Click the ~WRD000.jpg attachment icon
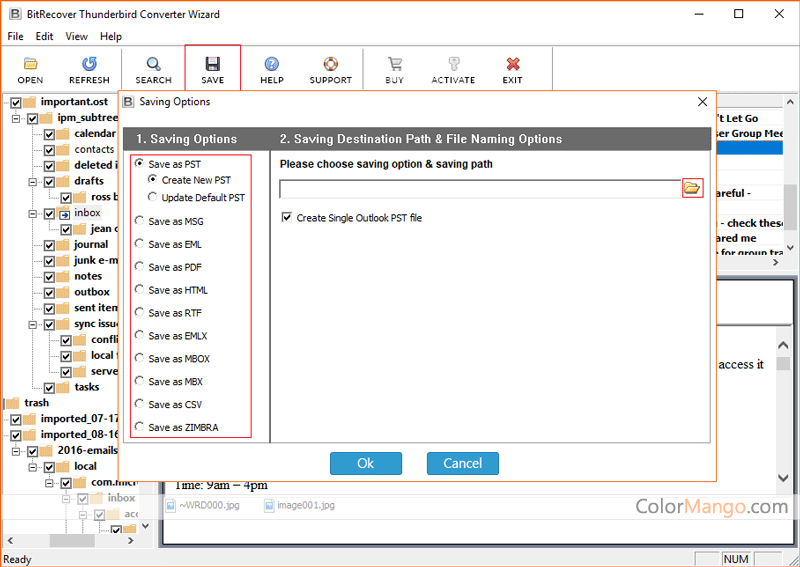 pyautogui.click(x=170, y=506)
